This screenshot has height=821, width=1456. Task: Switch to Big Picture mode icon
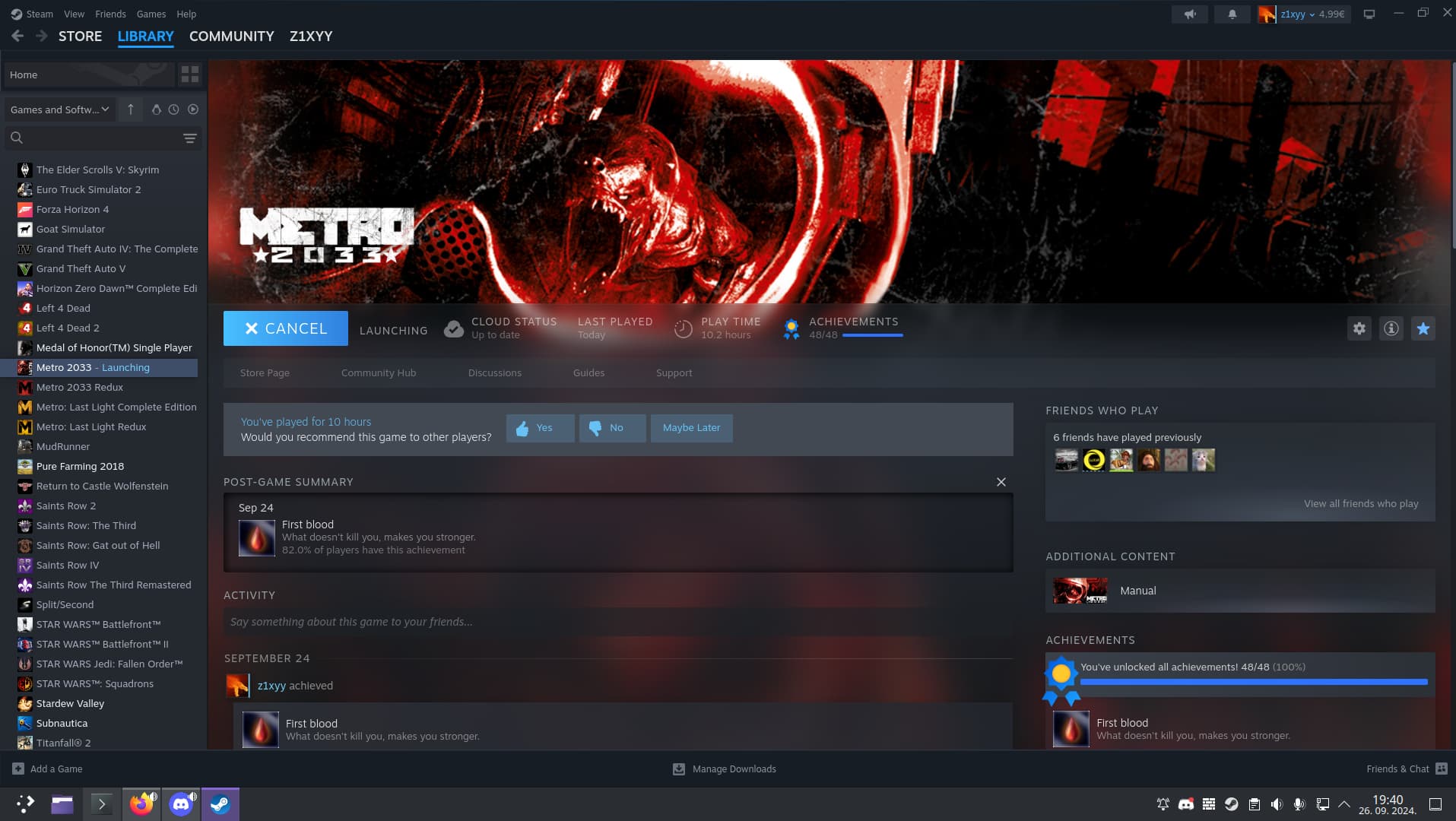(x=1369, y=14)
